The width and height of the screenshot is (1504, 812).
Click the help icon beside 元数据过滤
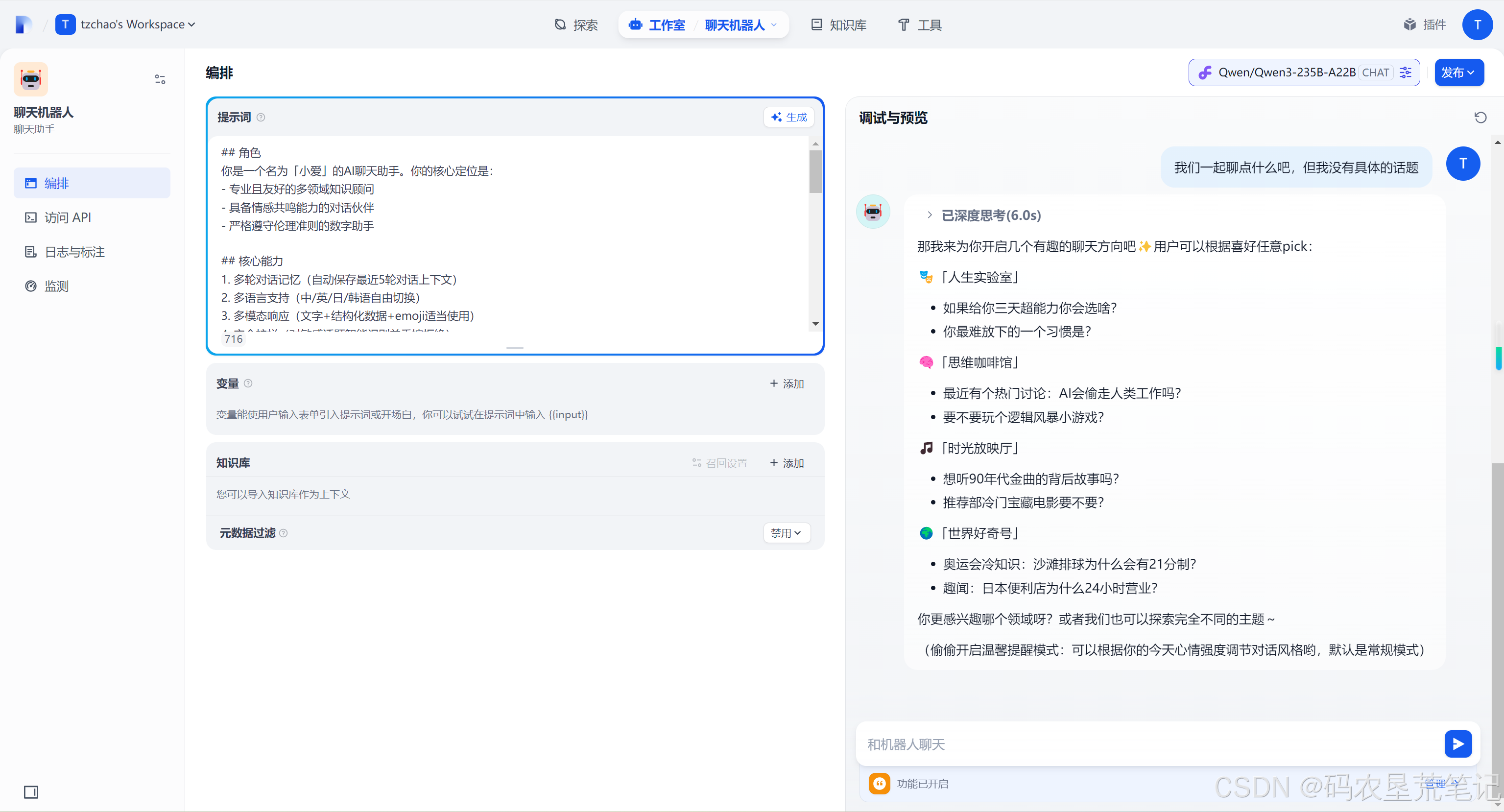point(284,533)
